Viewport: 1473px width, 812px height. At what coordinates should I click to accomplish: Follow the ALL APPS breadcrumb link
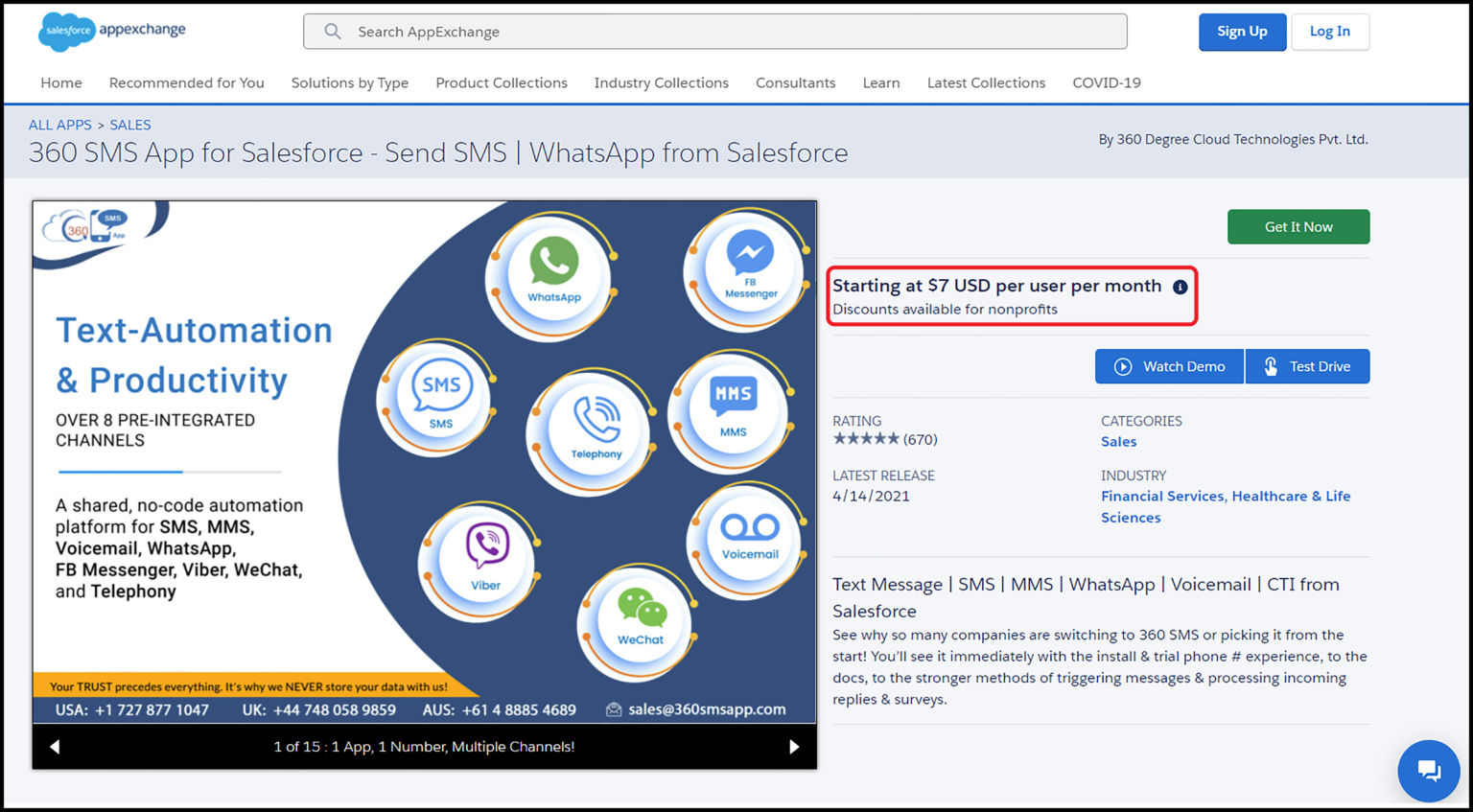(x=60, y=125)
